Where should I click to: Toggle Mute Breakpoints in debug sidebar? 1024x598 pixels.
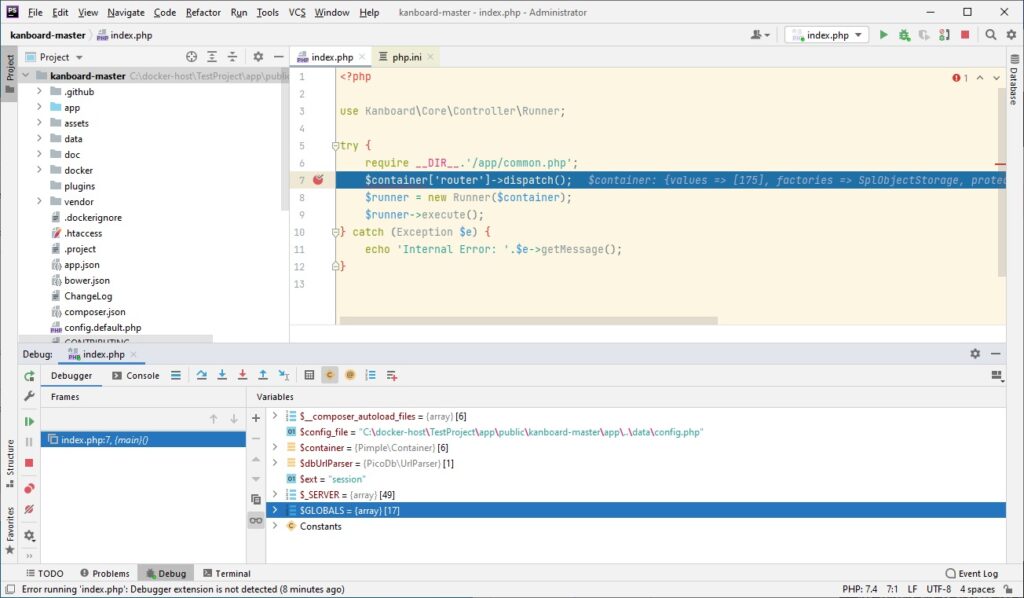pyautogui.click(x=29, y=510)
